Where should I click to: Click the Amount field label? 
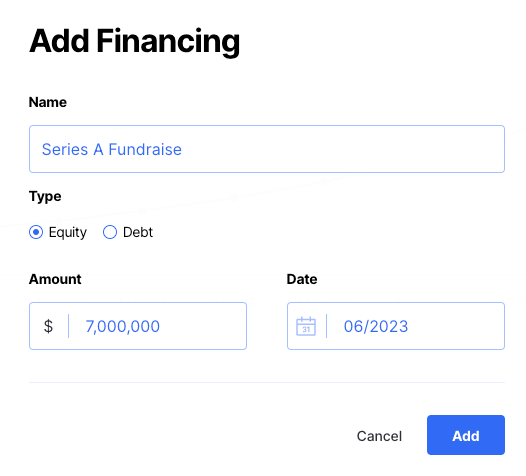[x=55, y=279]
